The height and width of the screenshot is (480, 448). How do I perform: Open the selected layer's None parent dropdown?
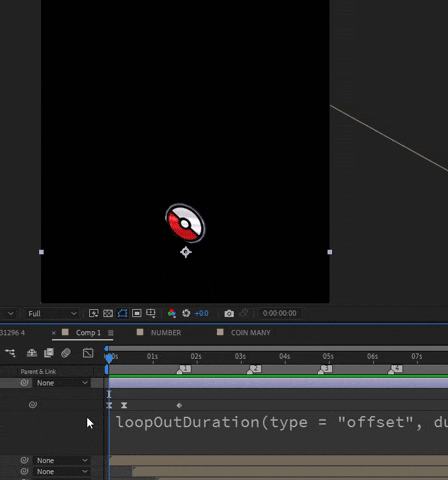click(x=62, y=383)
